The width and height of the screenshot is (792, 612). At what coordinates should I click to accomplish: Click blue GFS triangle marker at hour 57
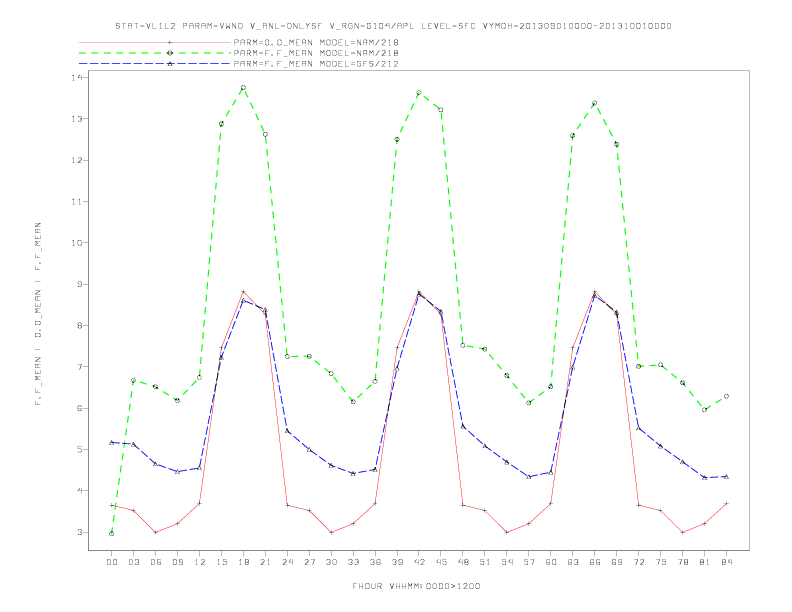[529, 476]
